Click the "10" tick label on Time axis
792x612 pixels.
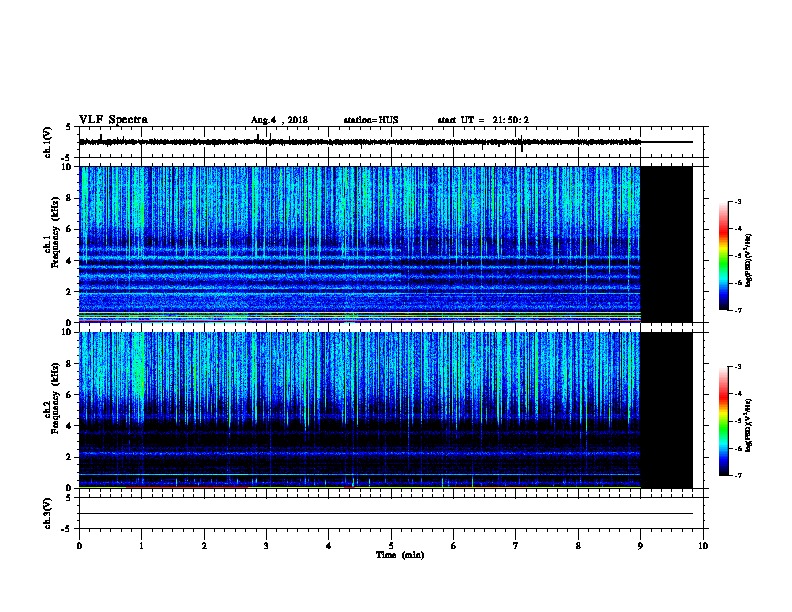[x=703, y=545]
